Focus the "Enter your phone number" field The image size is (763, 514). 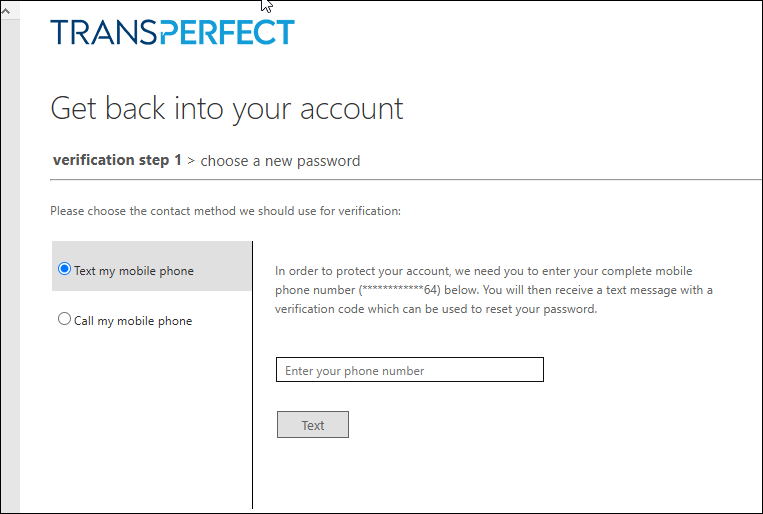tap(409, 370)
